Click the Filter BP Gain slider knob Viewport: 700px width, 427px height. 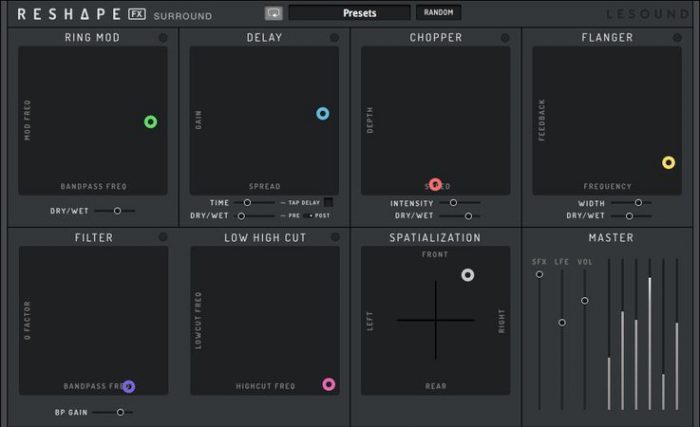120,412
